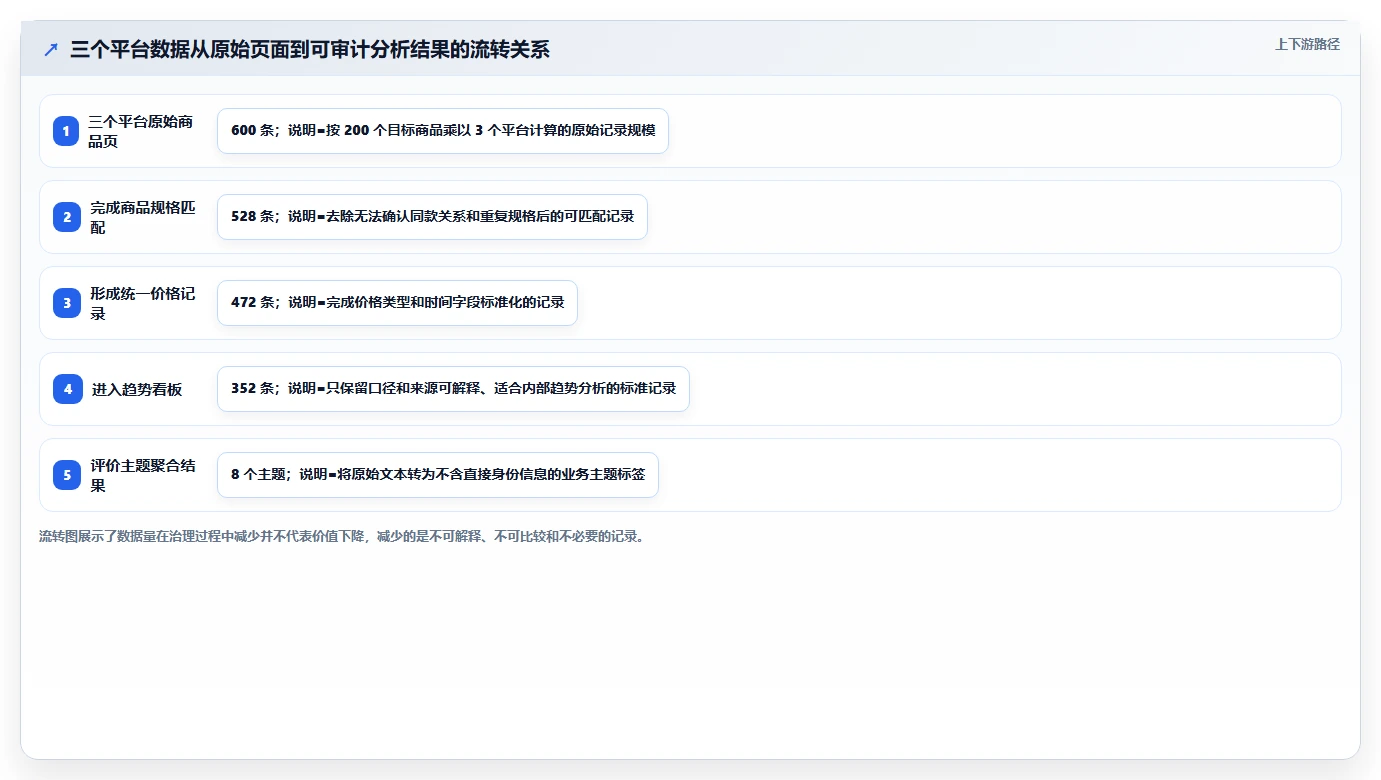
Task: Click the 三个平台原始商品页 step label
Action: coord(141,131)
